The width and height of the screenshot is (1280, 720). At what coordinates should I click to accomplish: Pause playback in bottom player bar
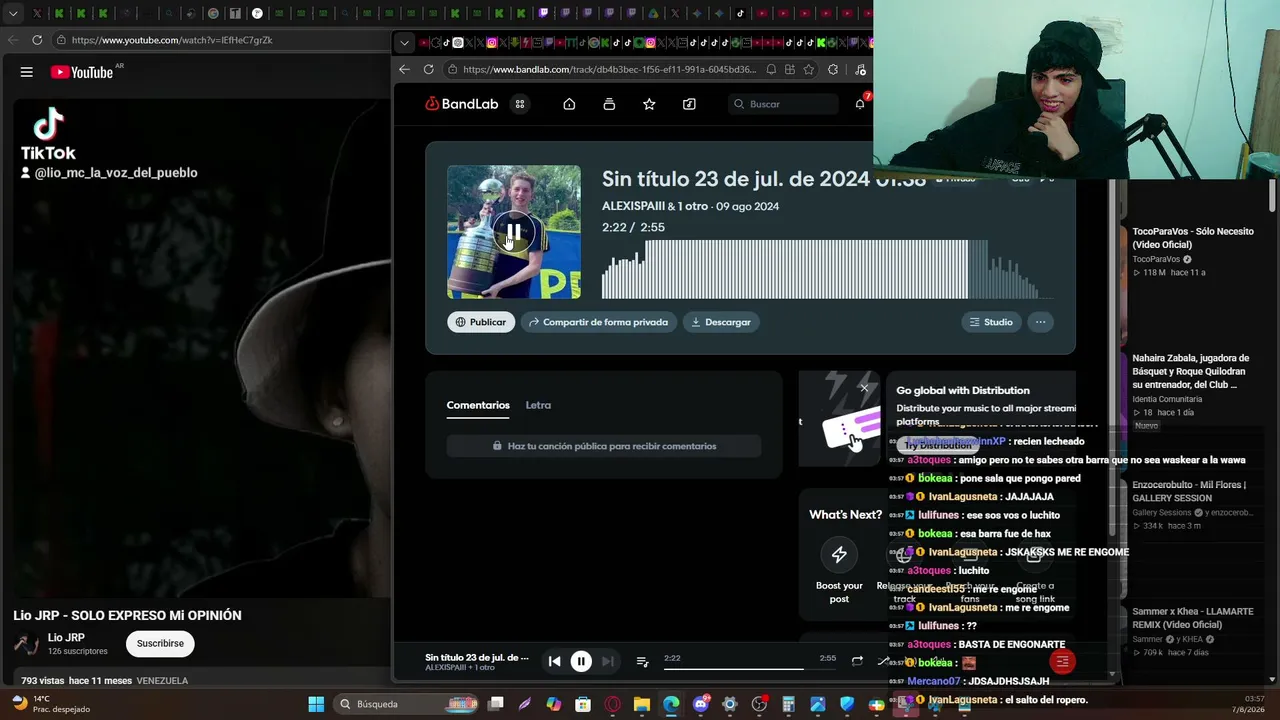tap(581, 661)
